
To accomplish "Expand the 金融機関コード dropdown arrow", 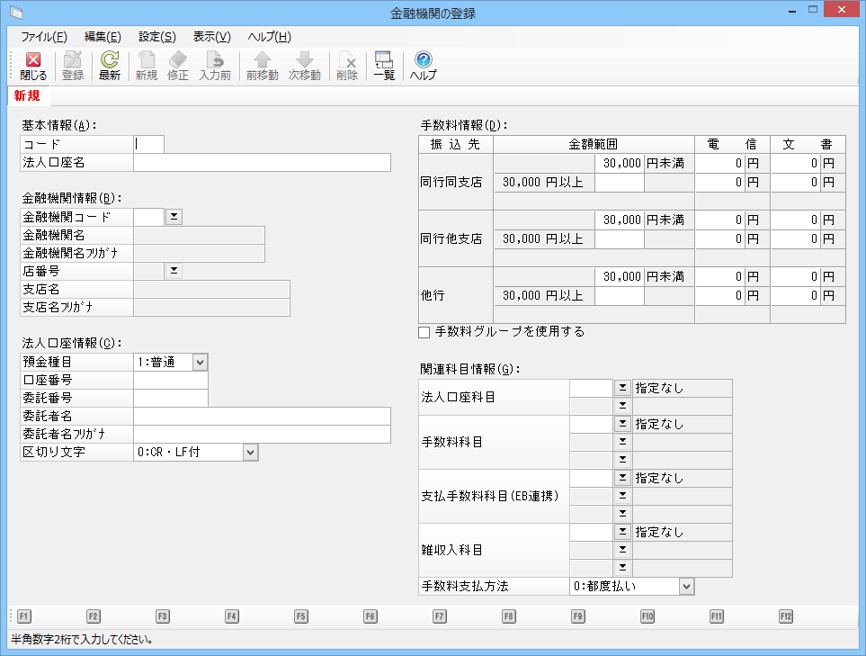I will [173, 216].
